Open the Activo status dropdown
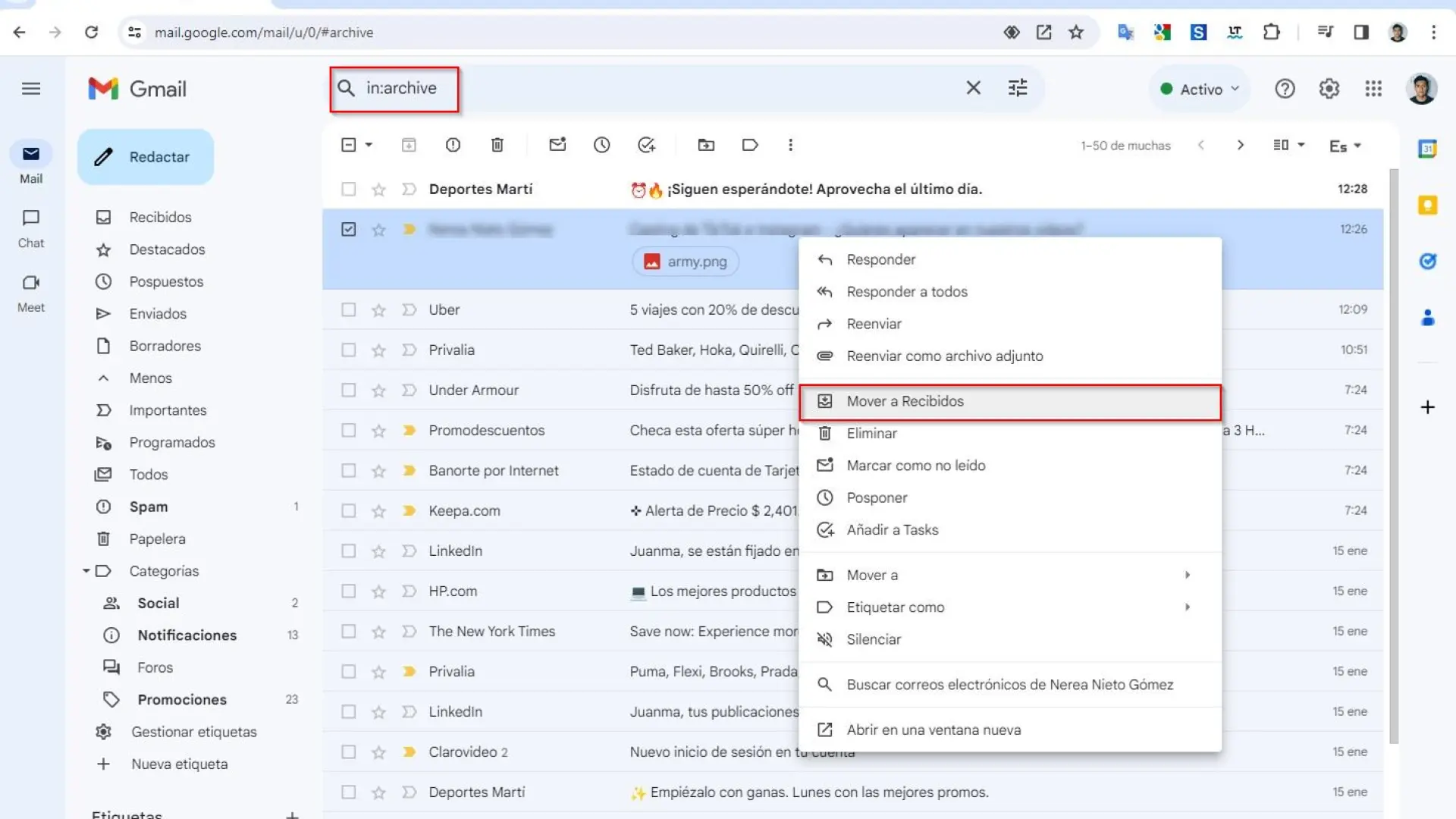This screenshot has width=1456, height=819. [1200, 89]
